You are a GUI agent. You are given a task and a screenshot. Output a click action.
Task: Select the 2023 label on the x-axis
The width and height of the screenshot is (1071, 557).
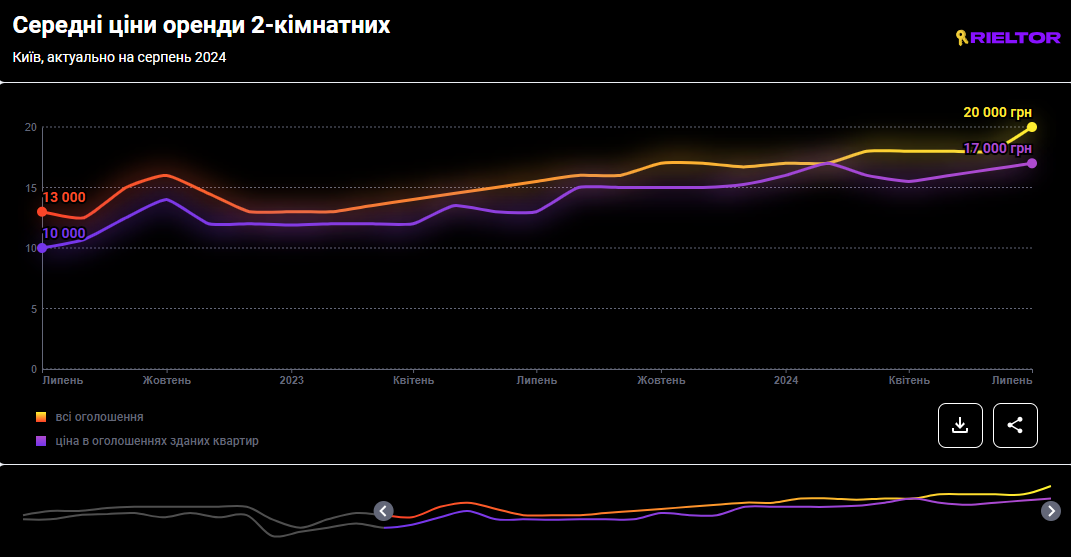pos(291,380)
